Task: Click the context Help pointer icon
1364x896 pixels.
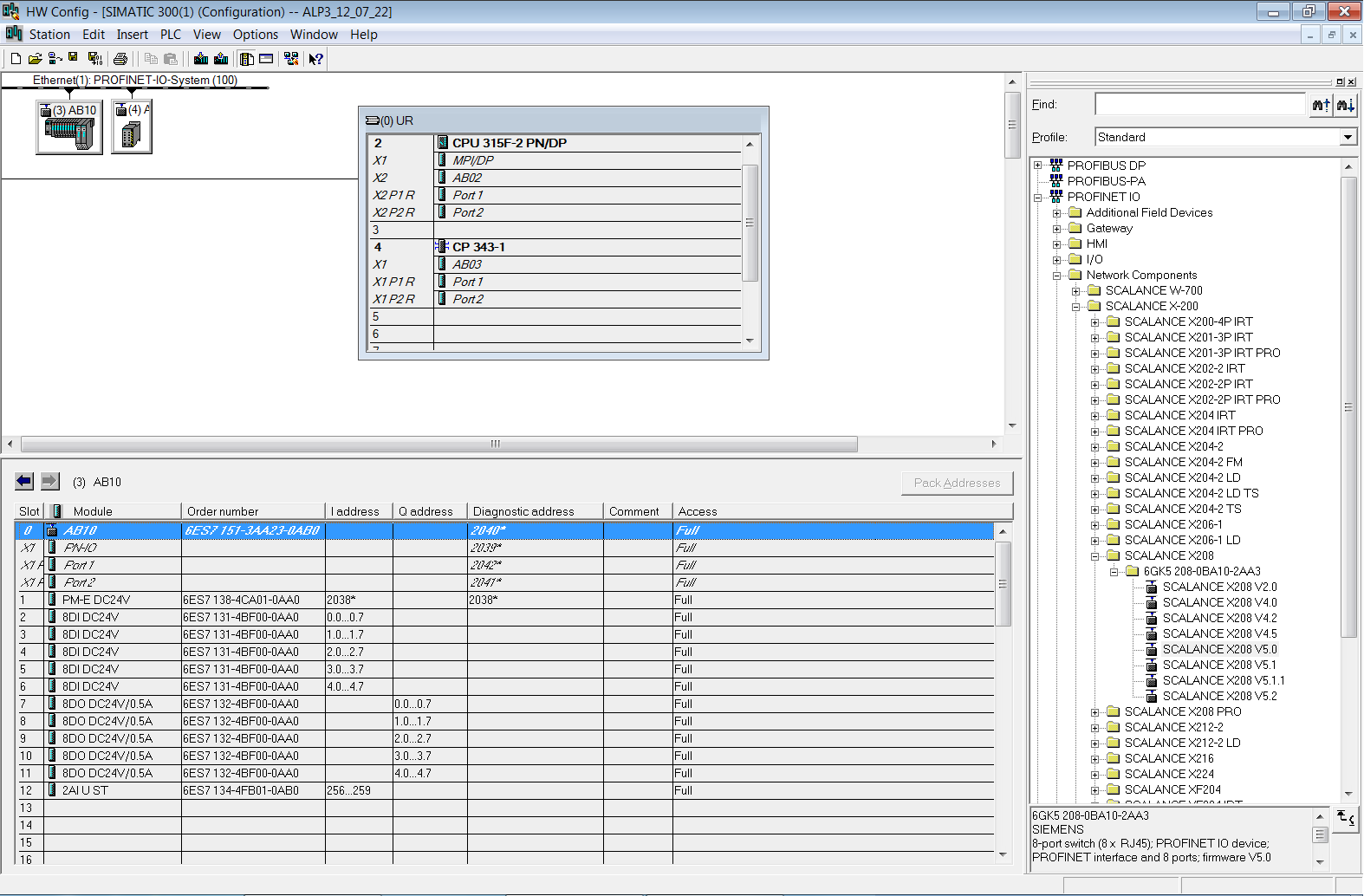Action: [316, 59]
